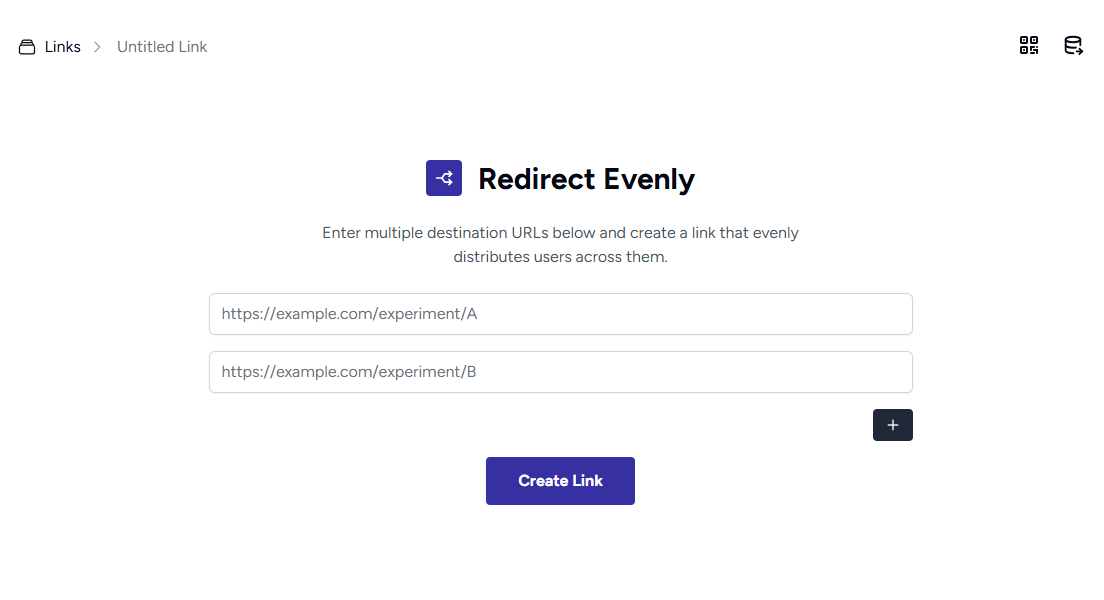Rename the link via Untitled Link text
The width and height of the screenshot is (1104, 600).
162,47
